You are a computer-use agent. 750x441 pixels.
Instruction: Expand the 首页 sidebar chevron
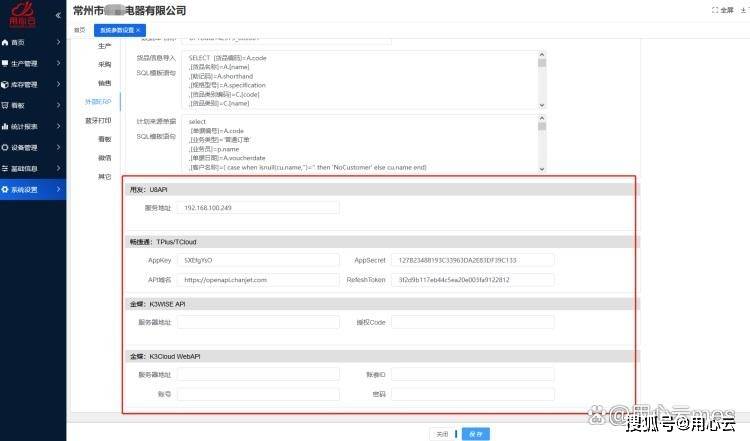coord(58,42)
